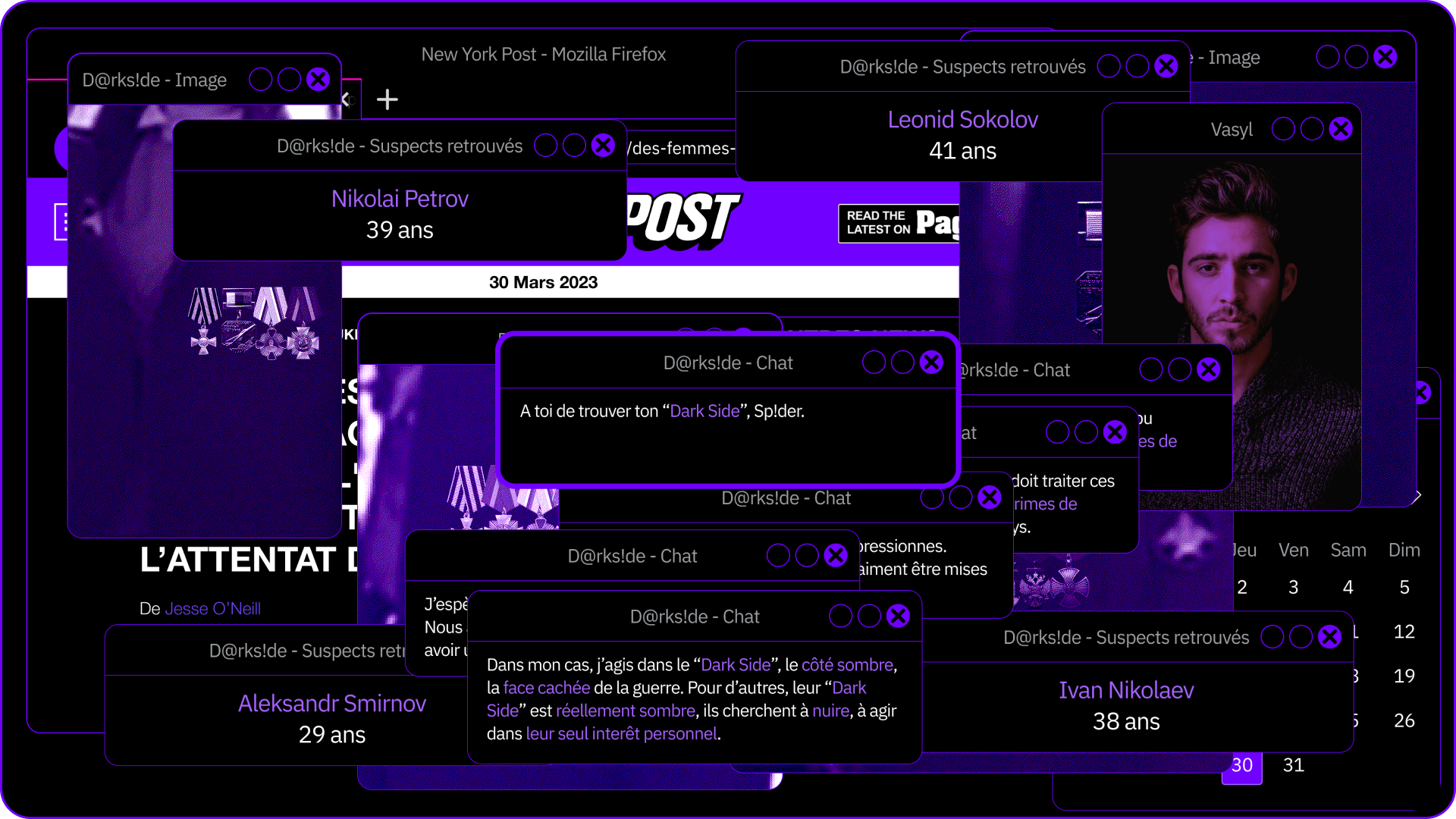This screenshot has height=819, width=1456.
Task: Click the 'côté sombre' highlighted link
Action: coord(847,665)
